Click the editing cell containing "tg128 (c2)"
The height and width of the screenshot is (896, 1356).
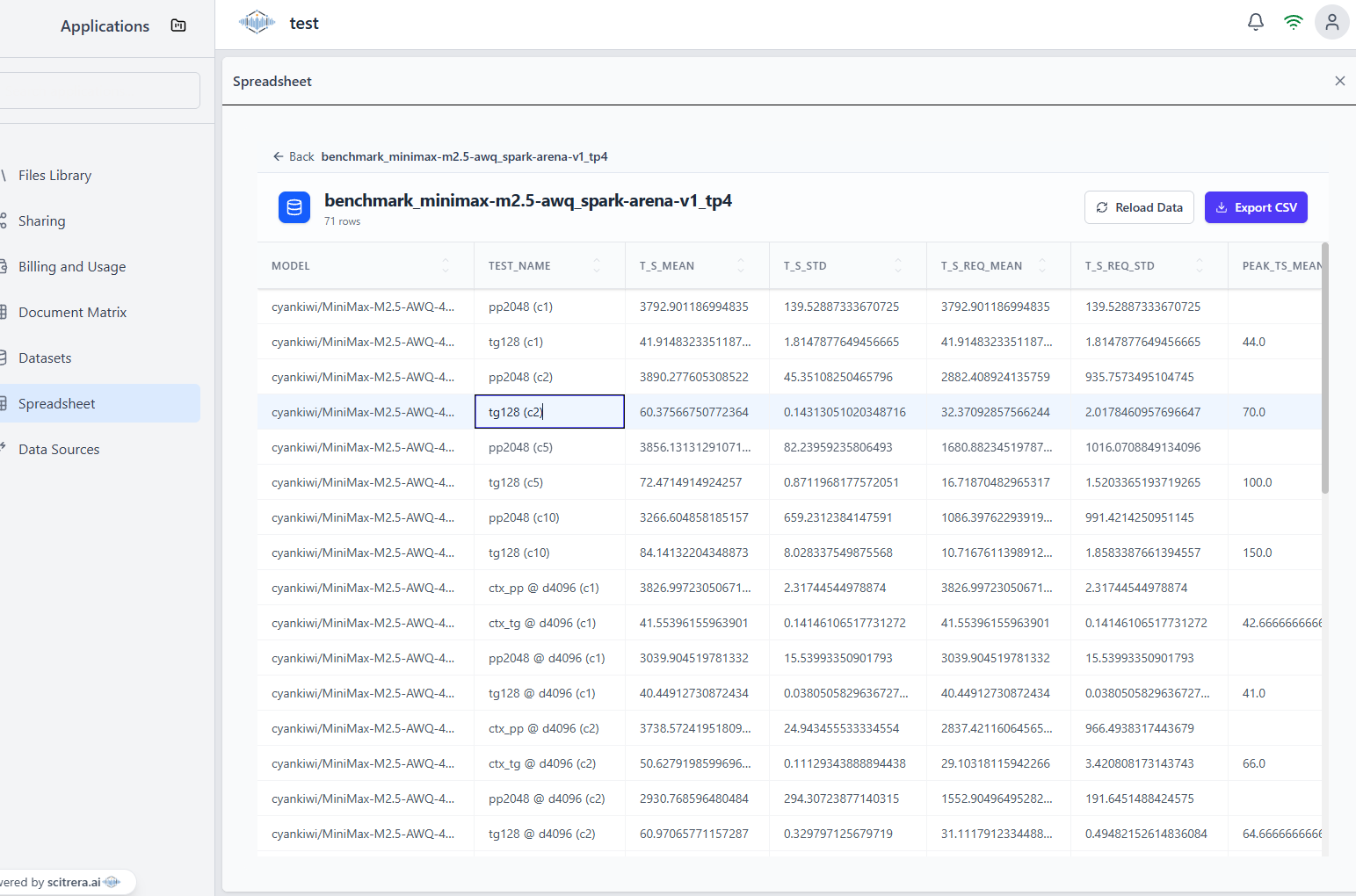pos(549,412)
